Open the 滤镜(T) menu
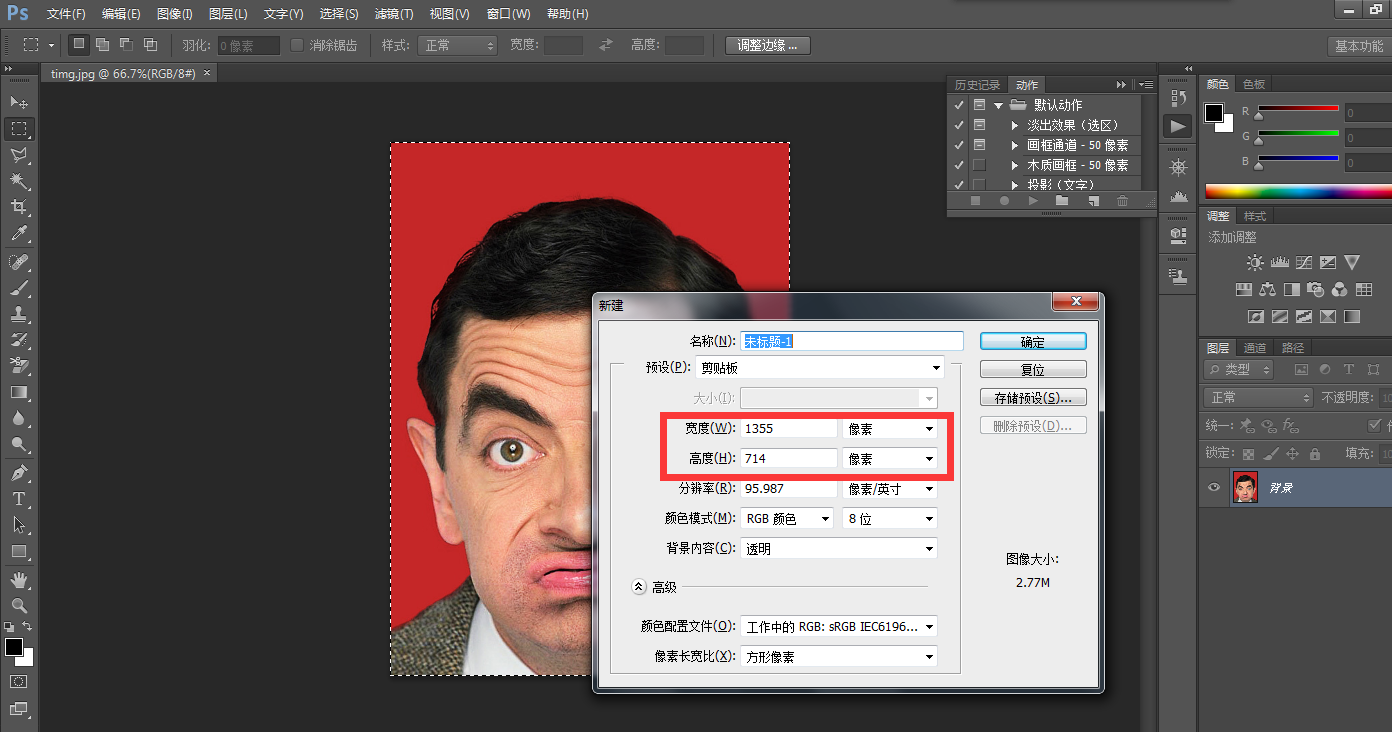1392x732 pixels. 393,14
